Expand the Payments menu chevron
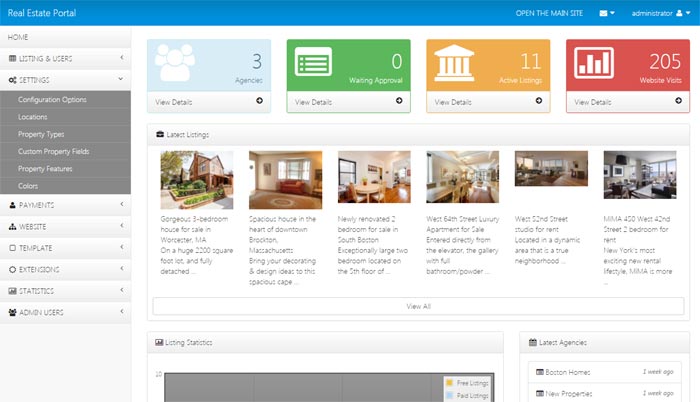The height and width of the screenshot is (402, 700). pos(121,204)
